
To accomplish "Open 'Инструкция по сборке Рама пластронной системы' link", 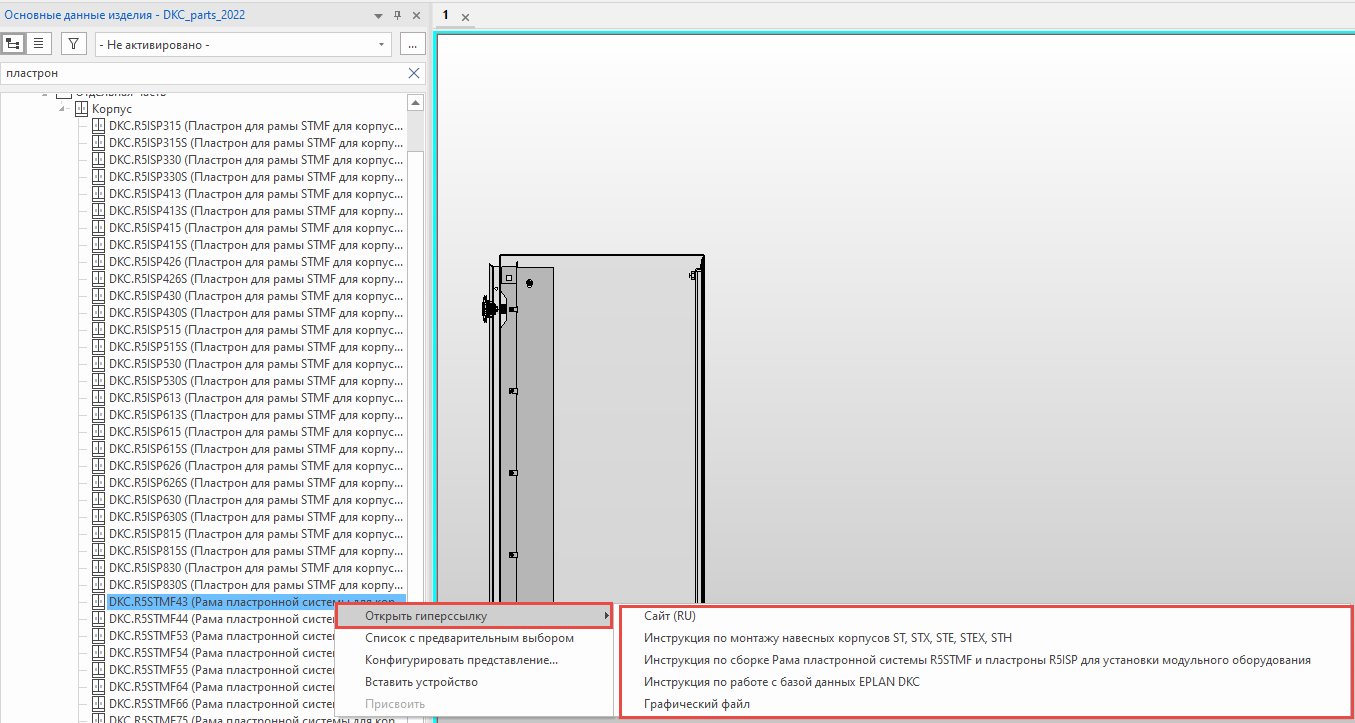I will click(x=977, y=660).
